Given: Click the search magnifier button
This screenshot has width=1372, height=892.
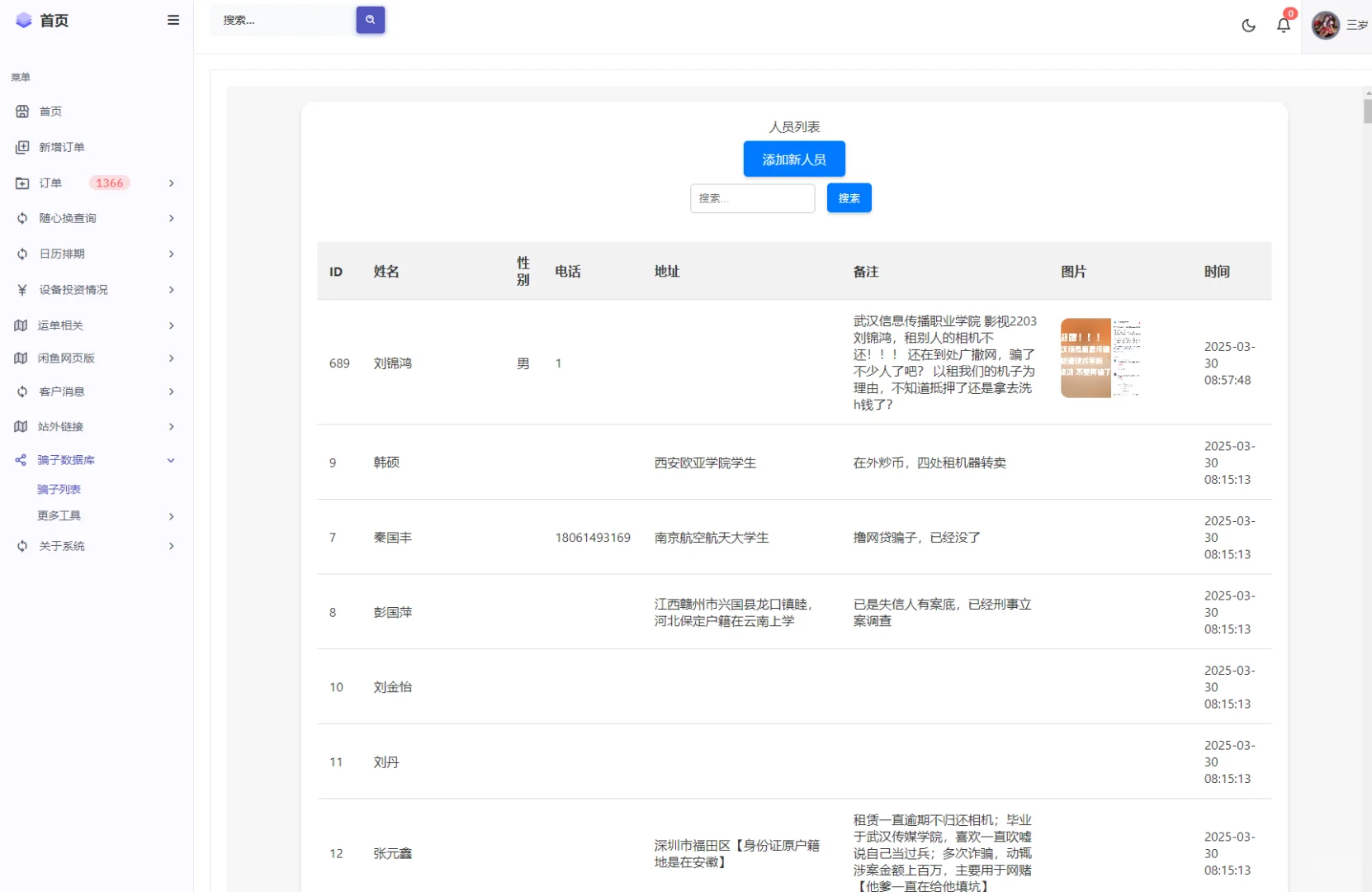Looking at the screenshot, I should pyautogui.click(x=370, y=20).
